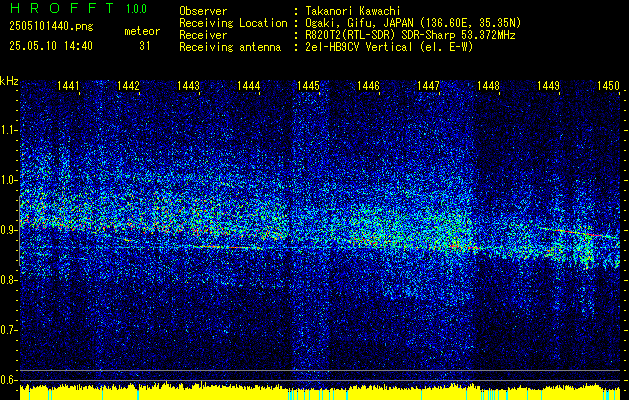
Task: Click the 0.8 kHz axis label
Action: (x=9, y=280)
